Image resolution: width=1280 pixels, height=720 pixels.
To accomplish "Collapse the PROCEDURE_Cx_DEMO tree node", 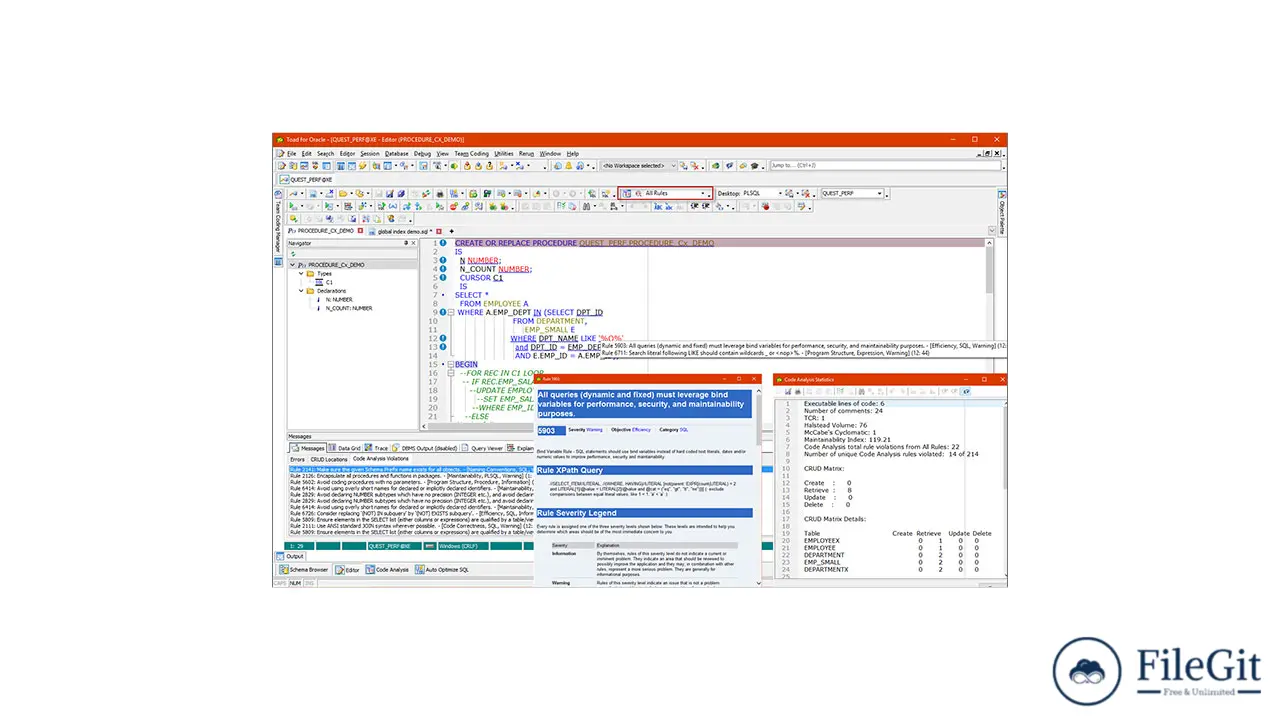I will [x=291, y=265].
